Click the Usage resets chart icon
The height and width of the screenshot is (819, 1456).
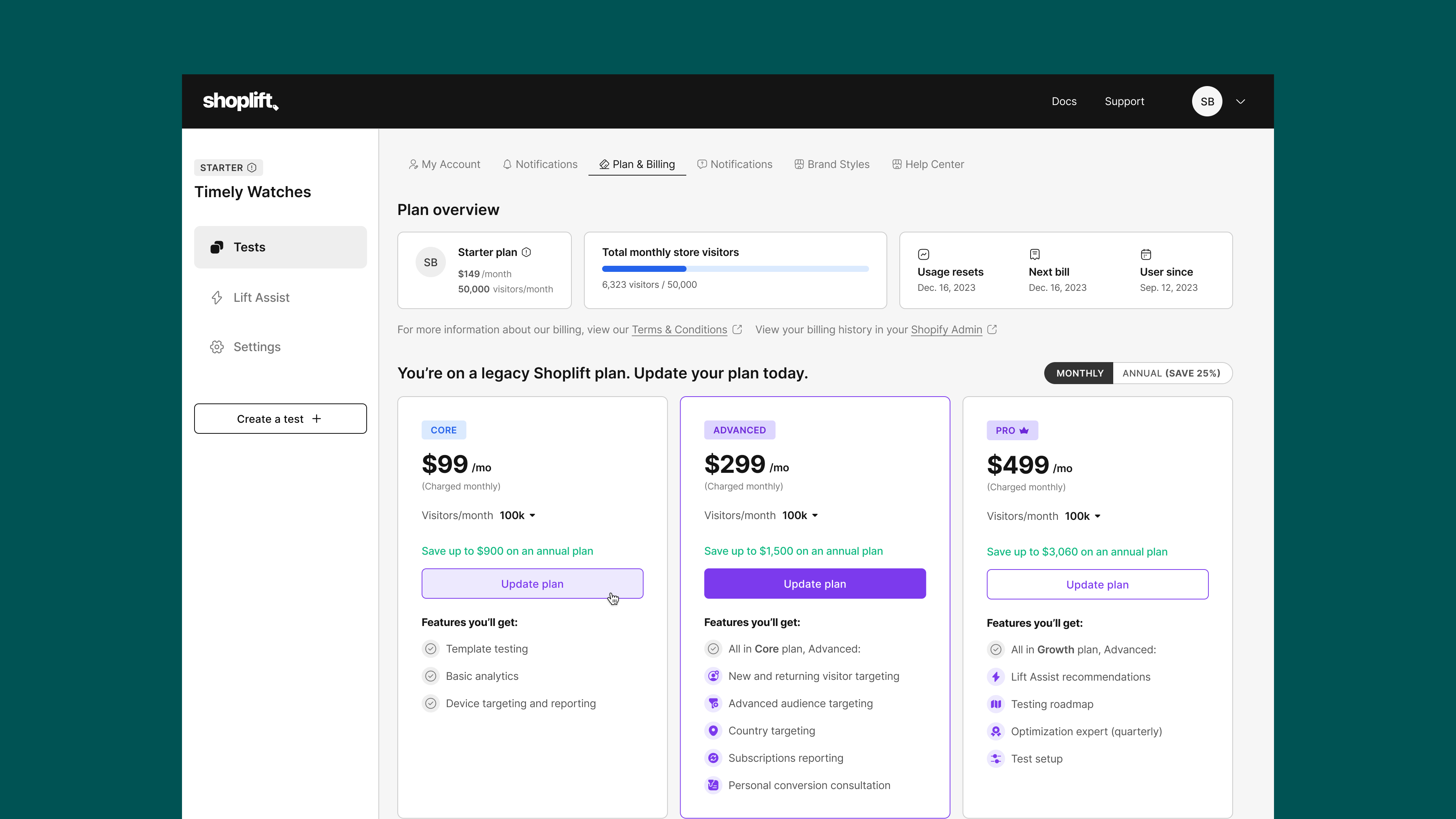[924, 254]
